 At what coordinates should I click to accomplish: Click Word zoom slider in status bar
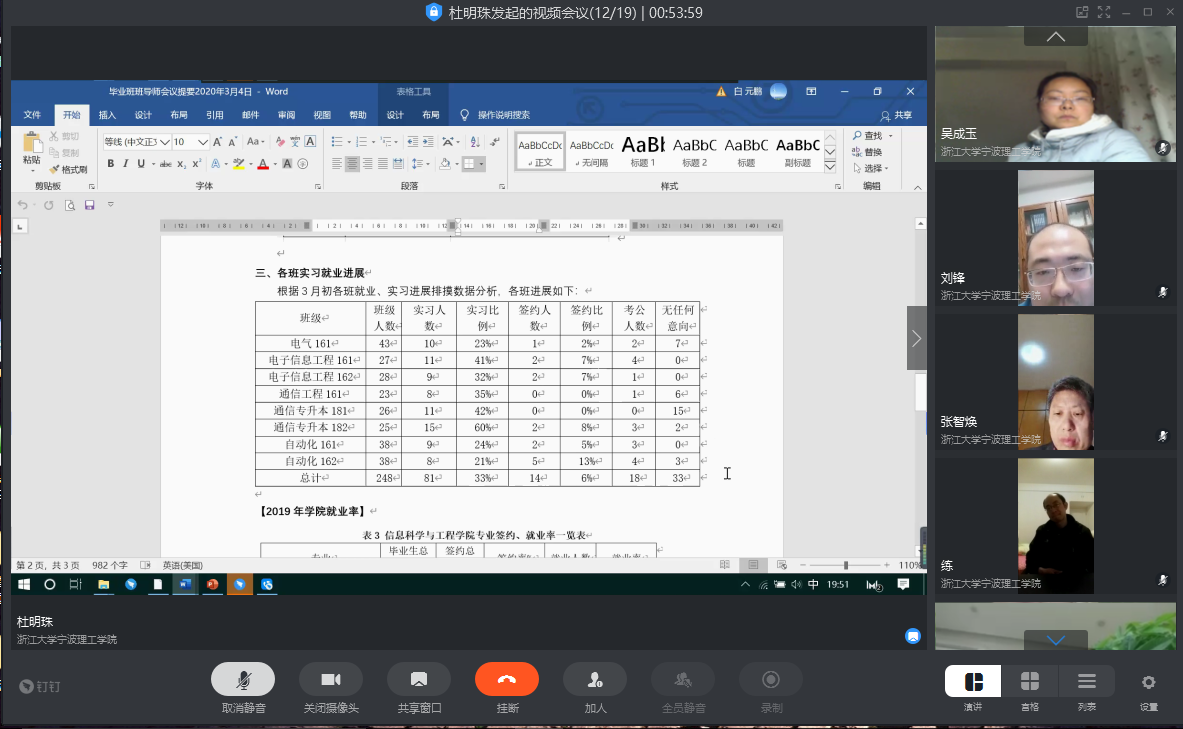pos(845,565)
